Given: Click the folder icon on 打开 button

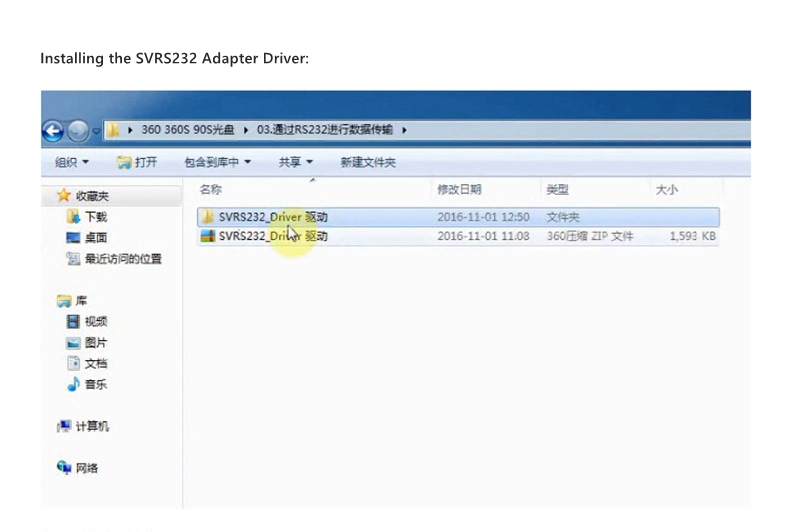Looking at the screenshot, I should (x=123, y=162).
